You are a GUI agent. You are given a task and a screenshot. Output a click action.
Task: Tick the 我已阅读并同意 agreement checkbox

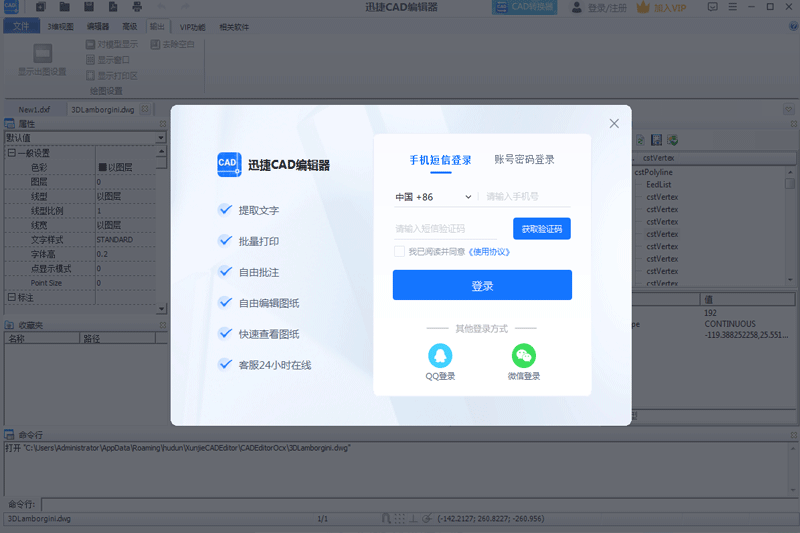click(x=399, y=251)
